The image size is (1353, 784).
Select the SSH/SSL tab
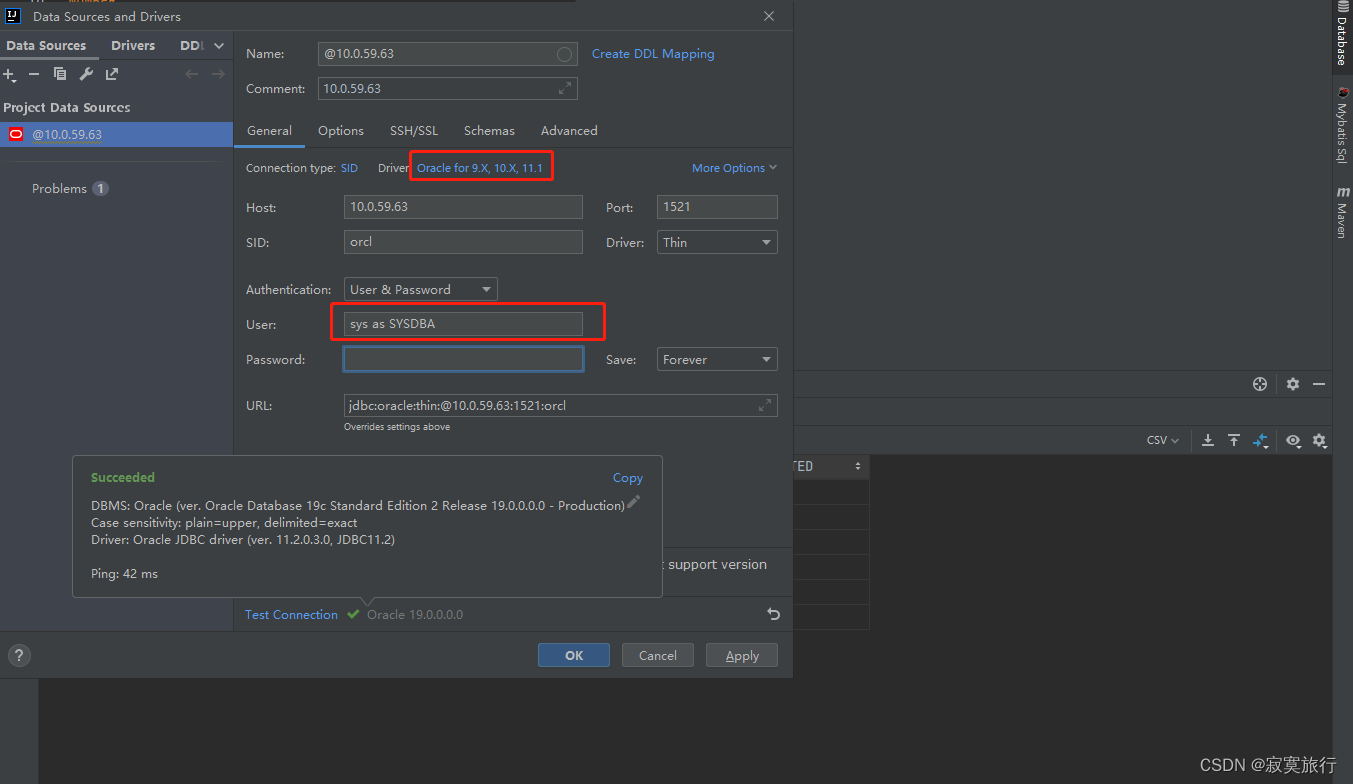click(414, 130)
